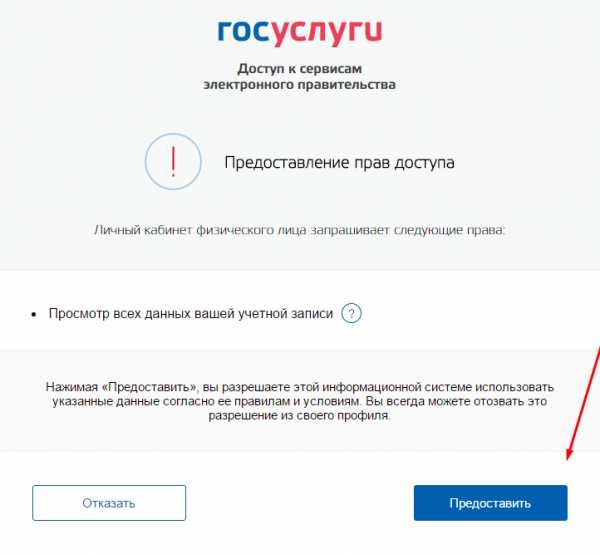Click the bullet dot before "Просмотр"

click(x=34, y=314)
